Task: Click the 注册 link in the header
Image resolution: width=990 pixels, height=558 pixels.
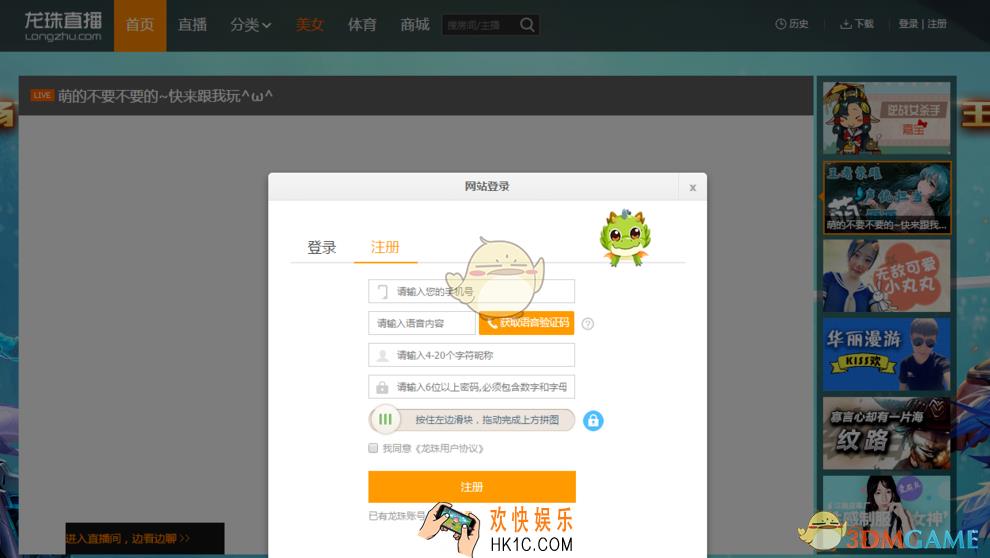Action: pos(937,24)
